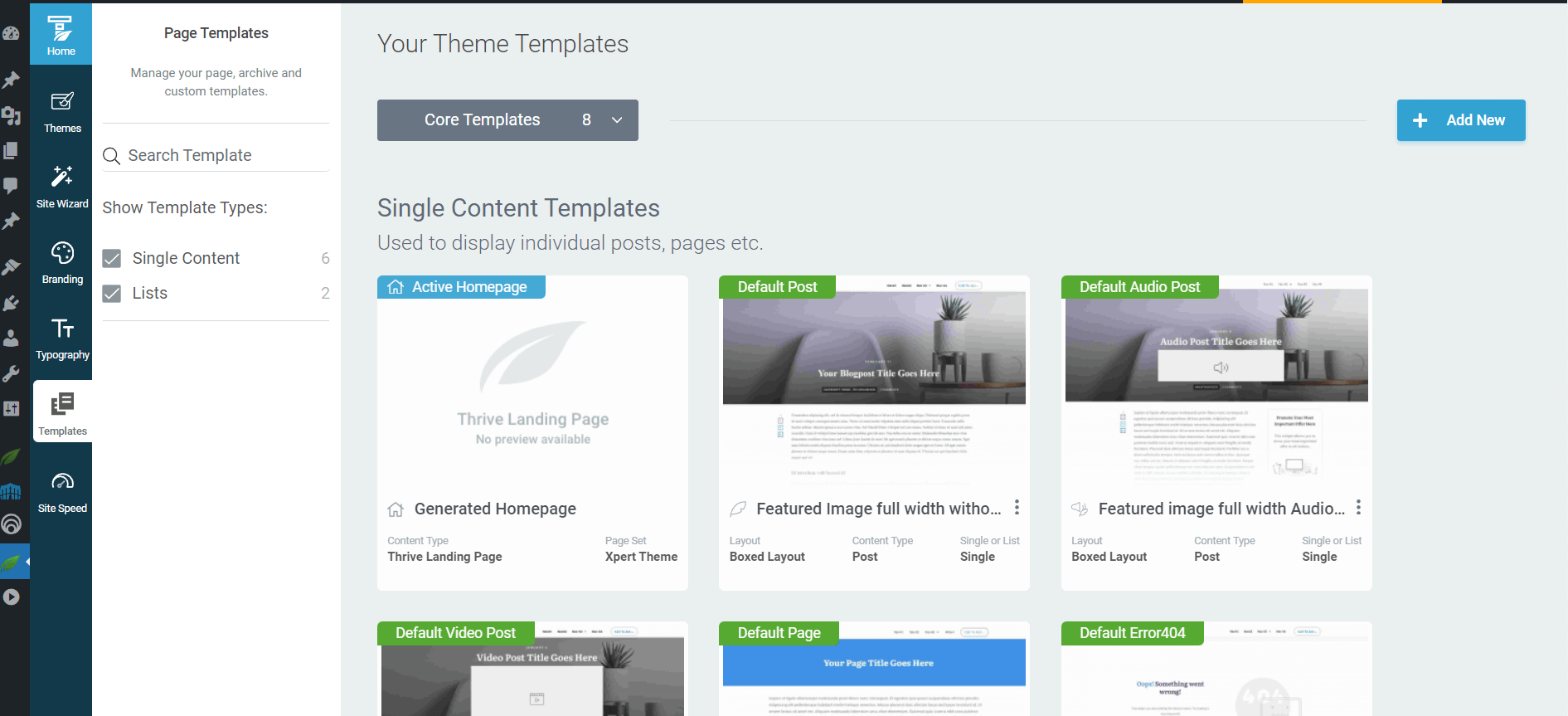Click the first pin icon in the WordPress admin menu
This screenshot has width=1568, height=716.
(11, 80)
